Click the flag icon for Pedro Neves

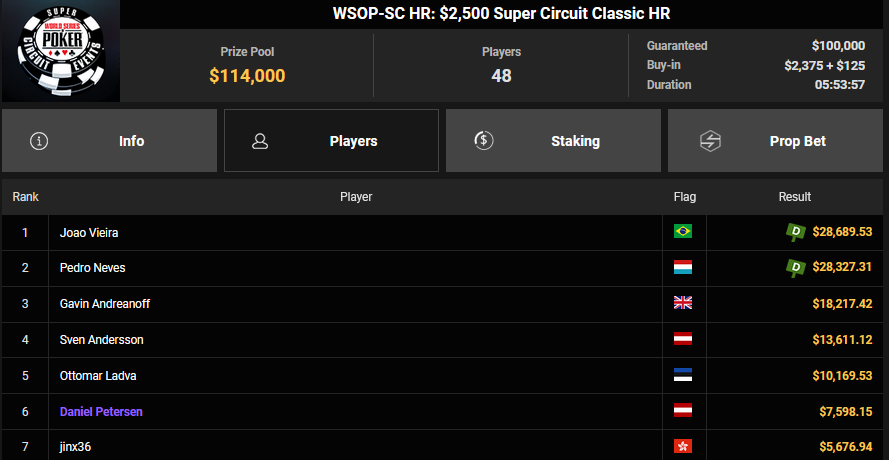tap(683, 268)
